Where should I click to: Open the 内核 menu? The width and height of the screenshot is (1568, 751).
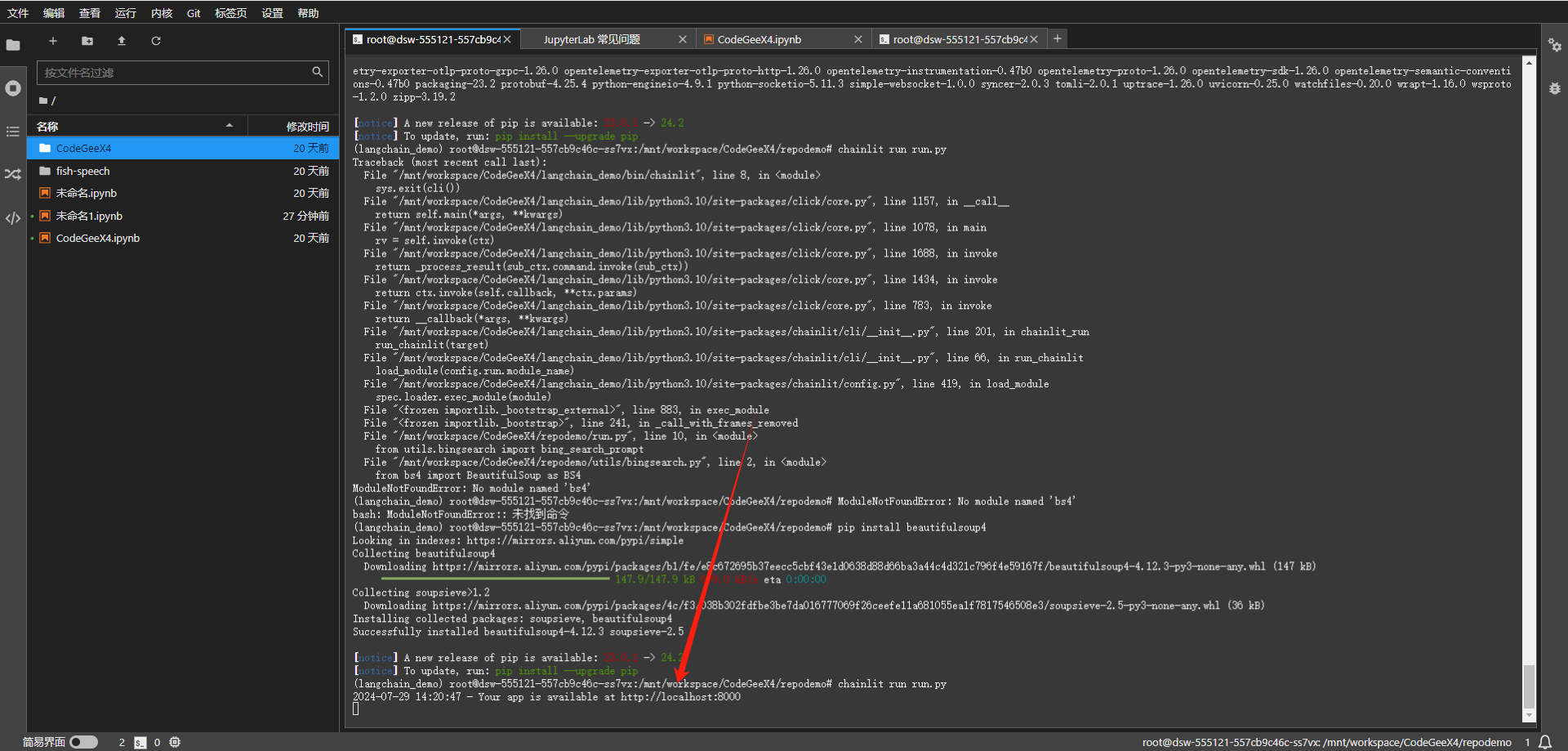[x=162, y=13]
